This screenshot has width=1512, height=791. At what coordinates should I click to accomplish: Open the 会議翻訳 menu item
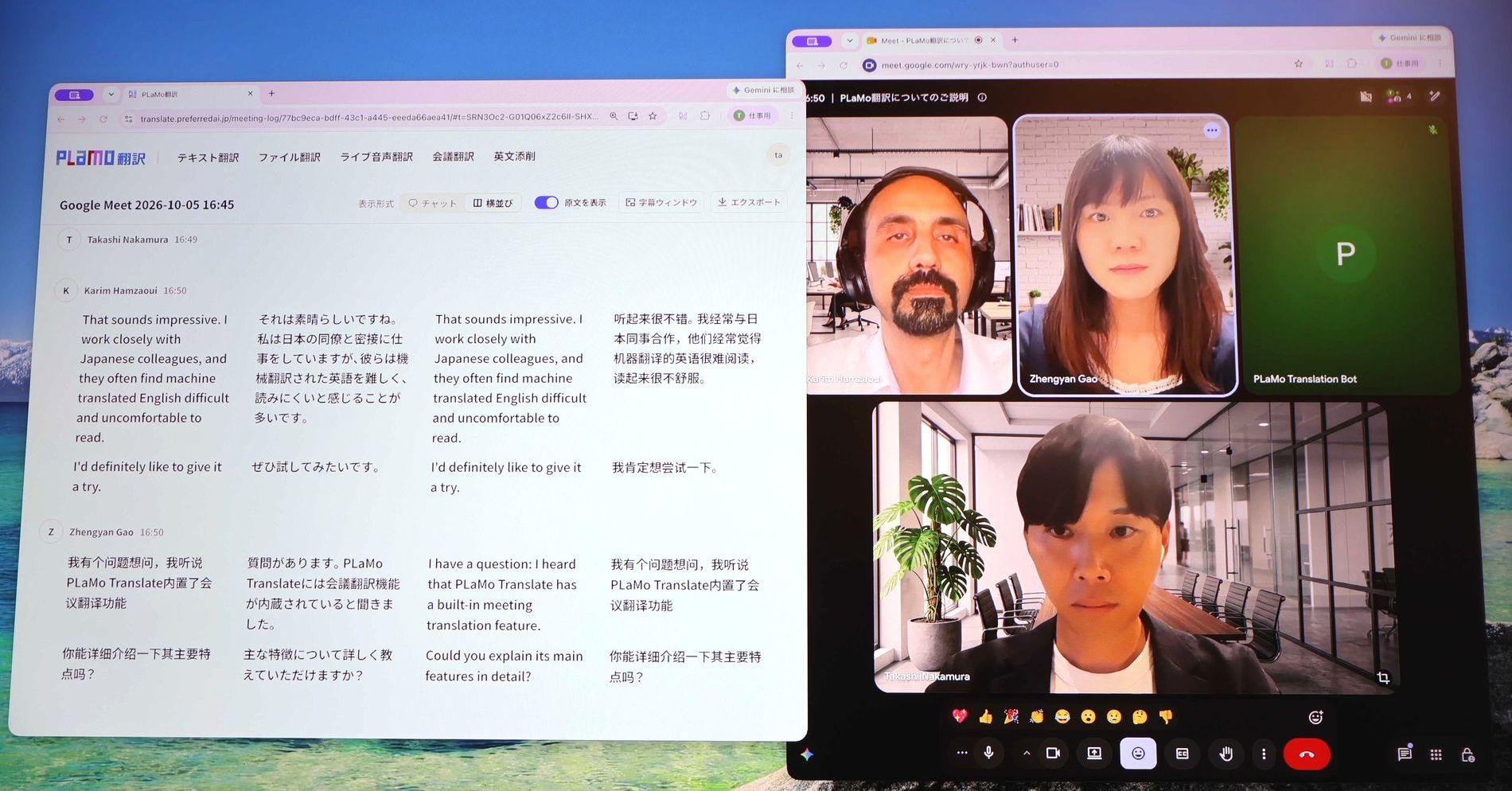click(453, 157)
